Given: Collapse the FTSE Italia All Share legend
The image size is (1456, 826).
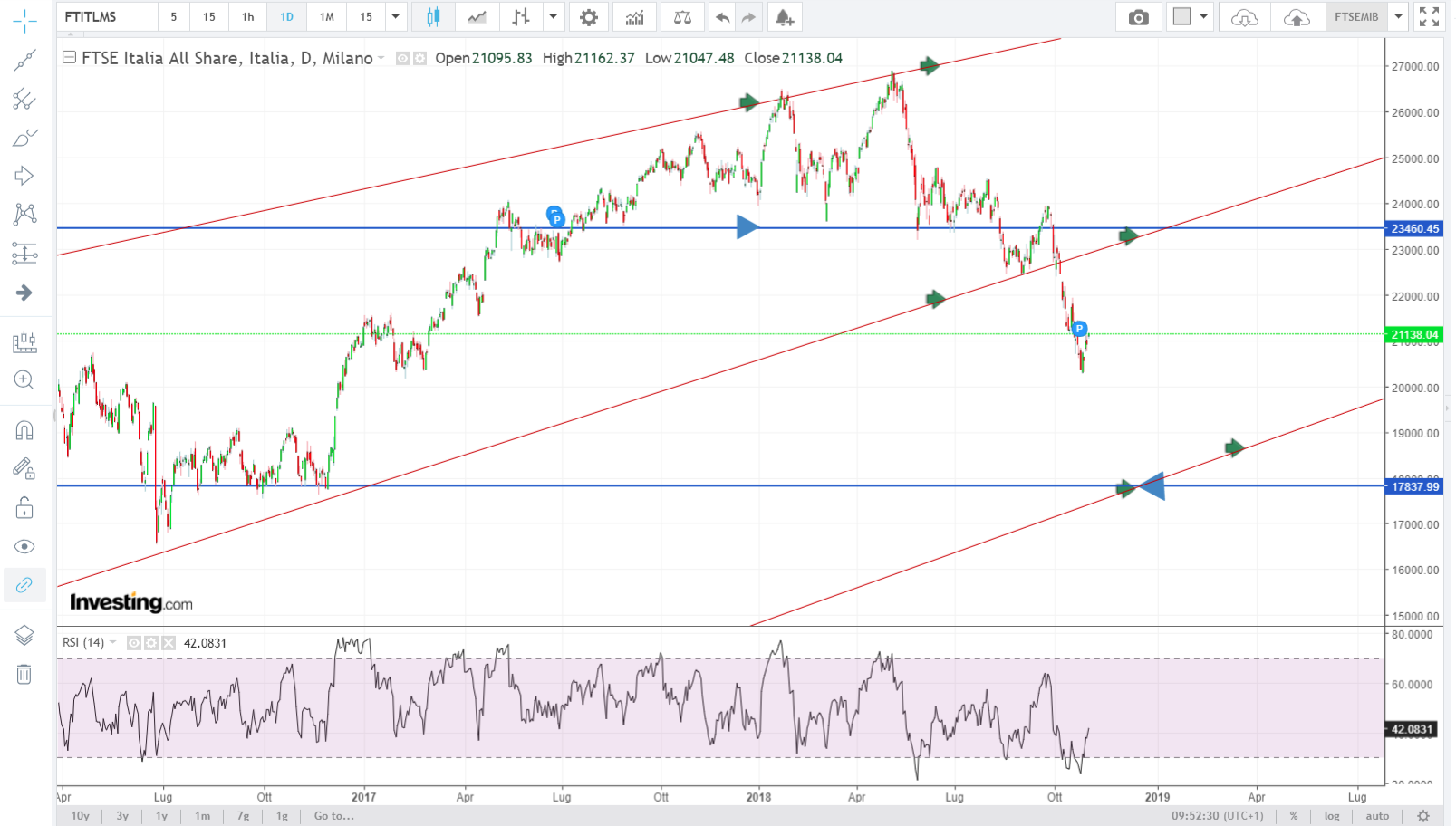Looking at the screenshot, I should pyautogui.click(x=69, y=58).
